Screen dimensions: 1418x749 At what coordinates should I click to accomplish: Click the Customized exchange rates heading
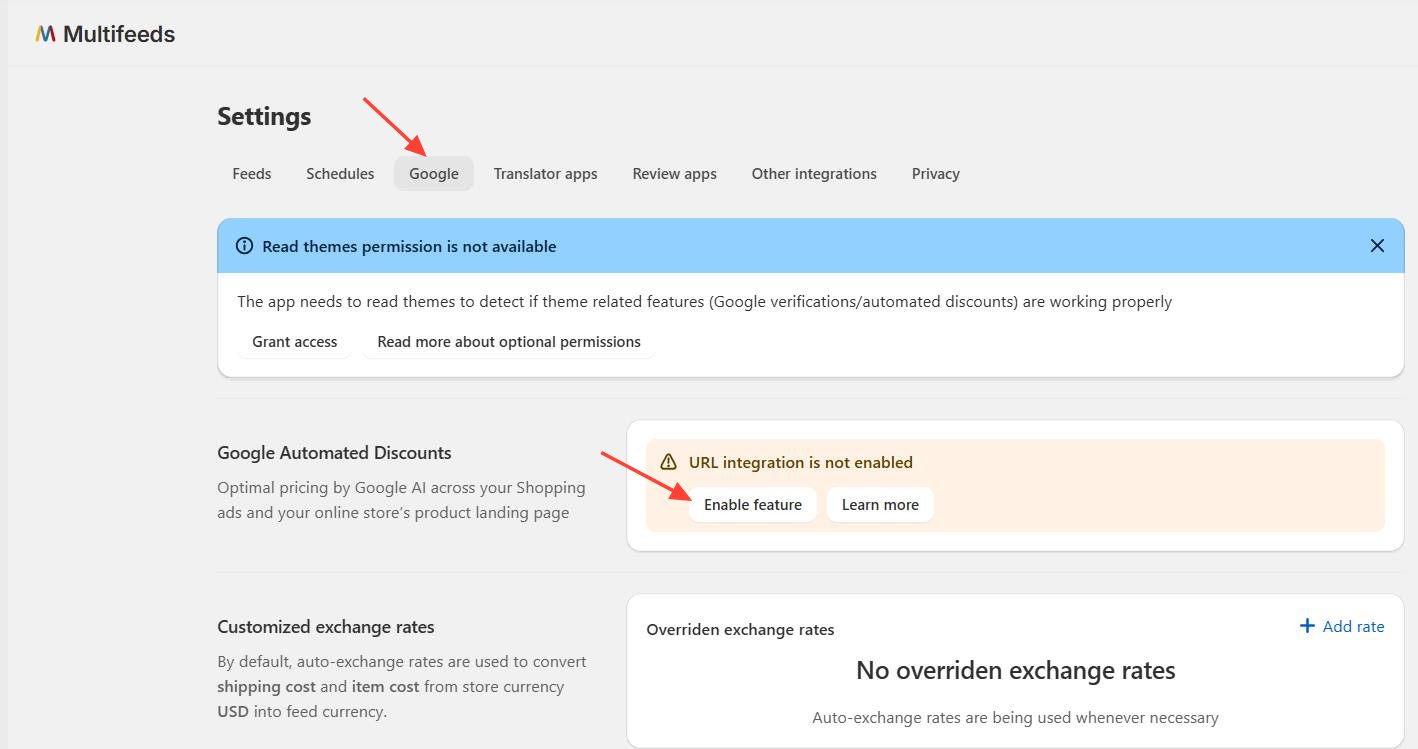click(326, 627)
